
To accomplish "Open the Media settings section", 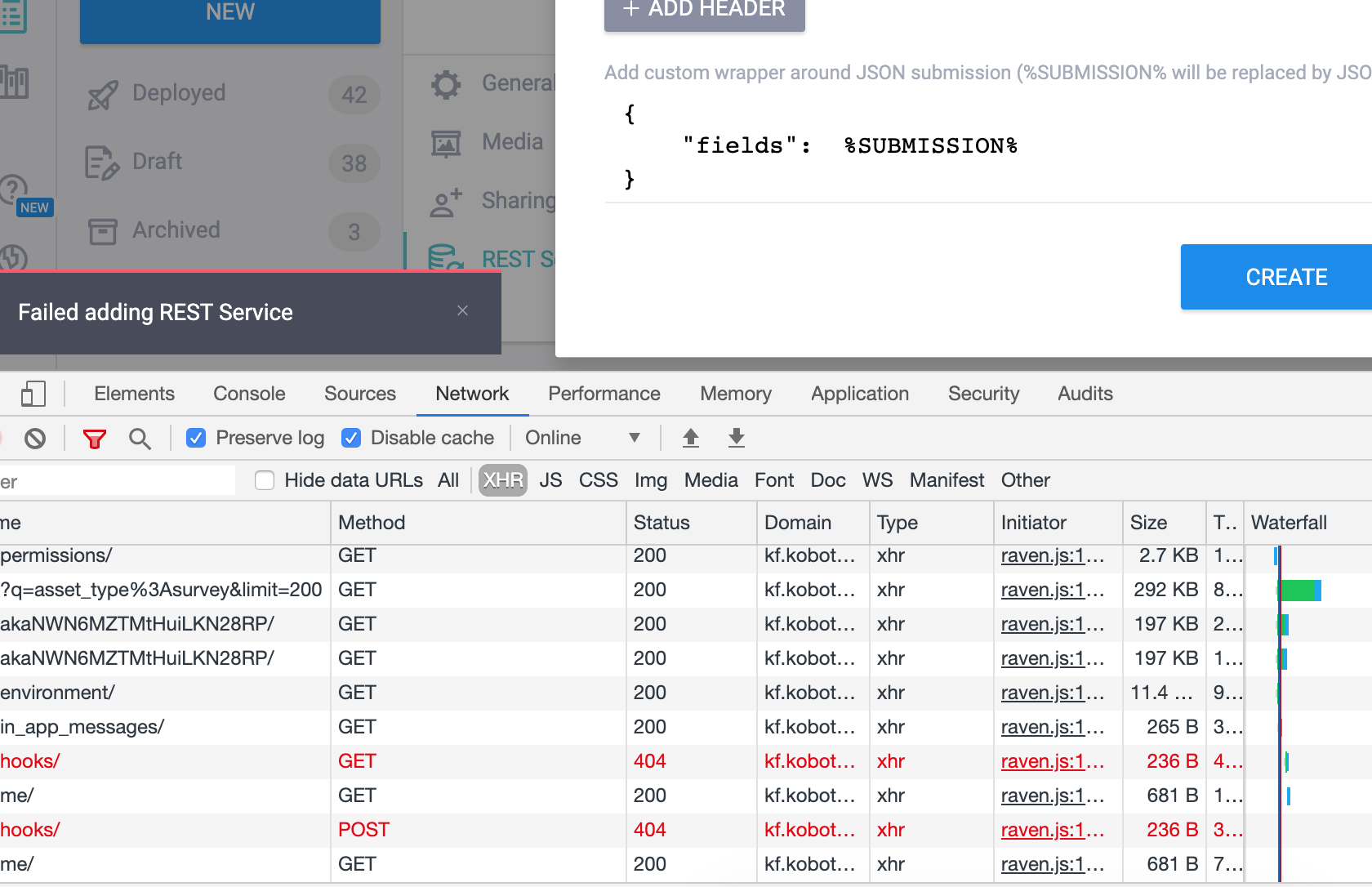I will point(445,141).
